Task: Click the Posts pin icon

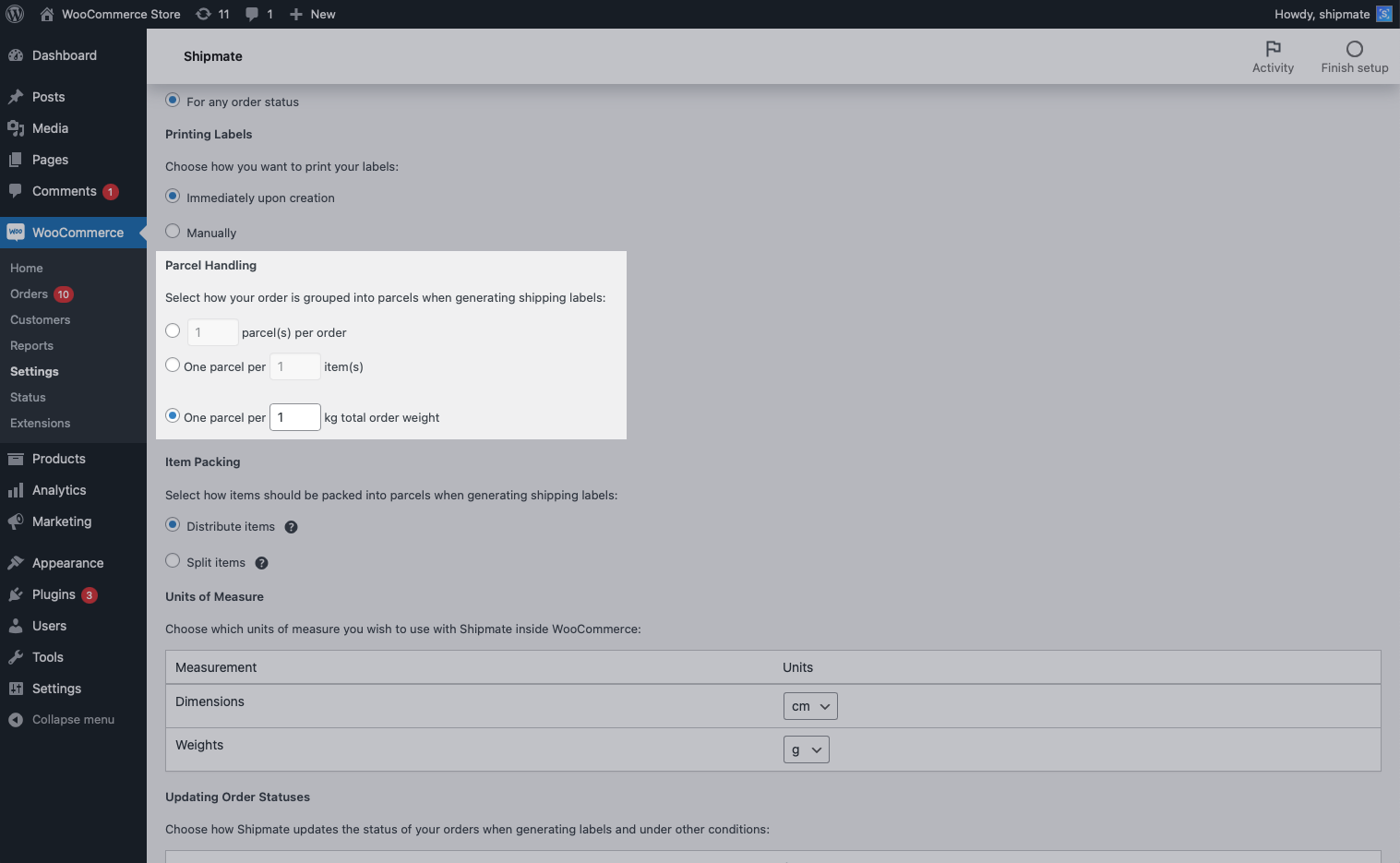Action: coord(16,97)
